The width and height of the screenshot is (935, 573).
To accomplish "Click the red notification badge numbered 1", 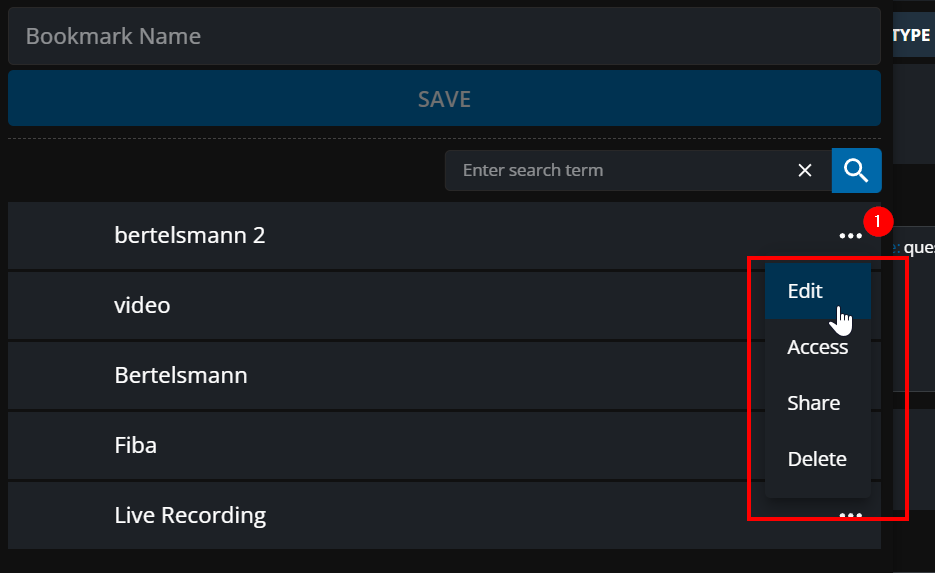I will 877,221.
